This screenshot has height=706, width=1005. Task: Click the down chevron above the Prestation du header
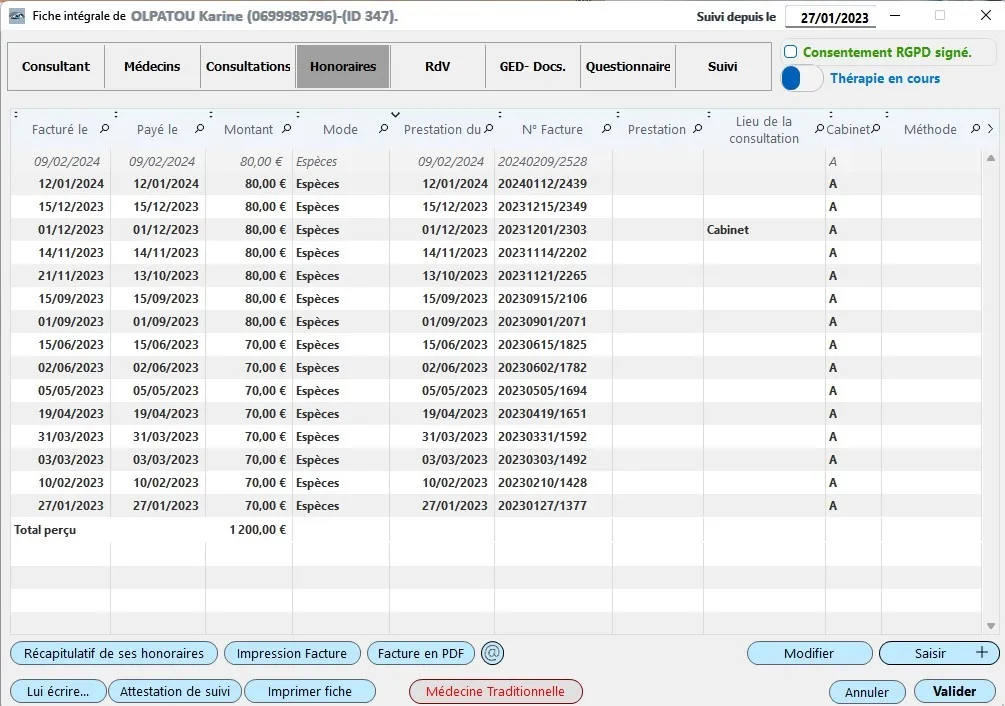click(x=395, y=115)
